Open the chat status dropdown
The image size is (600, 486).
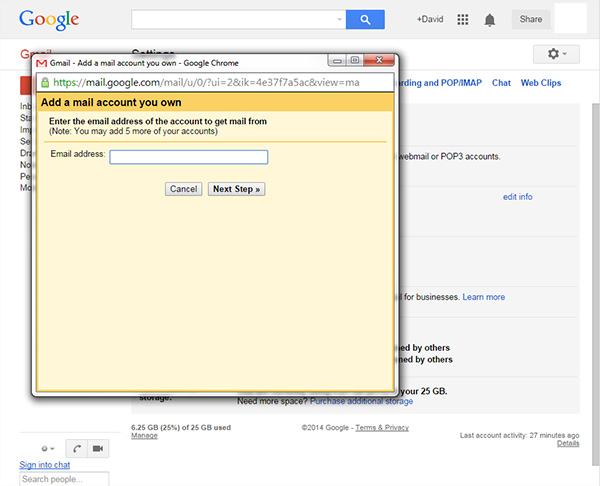48,448
